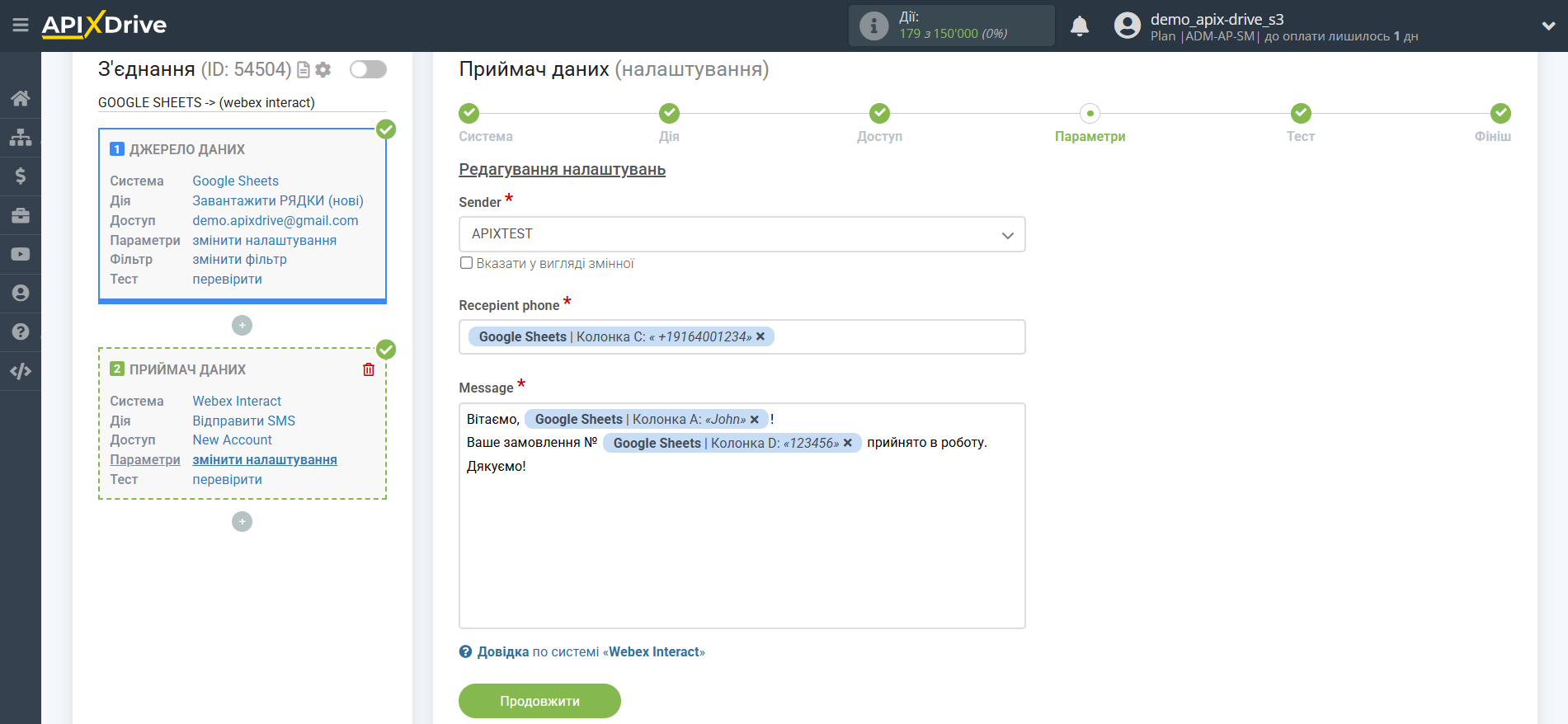Viewport: 1568px width, 724px height.
Task: Open the connections sitemap icon in sidebar
Action: tap(21, 137)
